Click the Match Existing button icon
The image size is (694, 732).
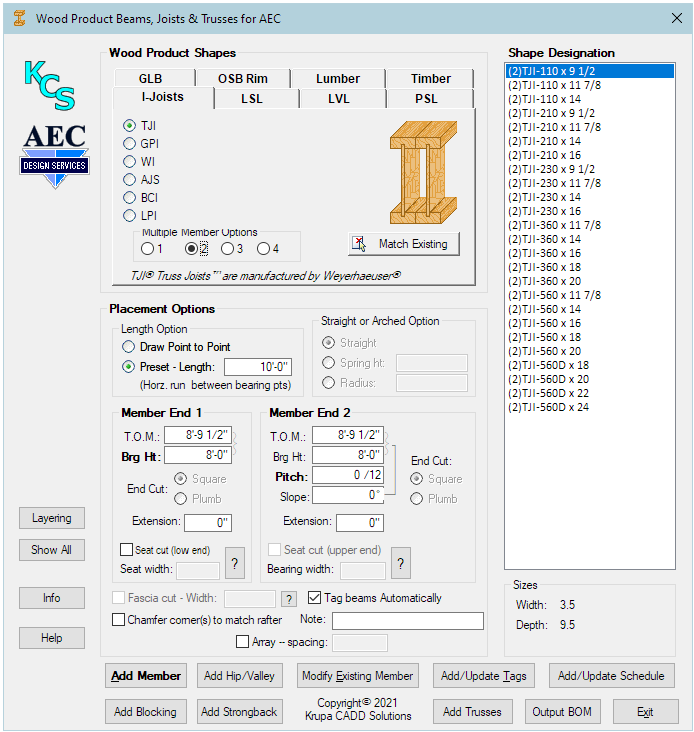pos(358,244)
